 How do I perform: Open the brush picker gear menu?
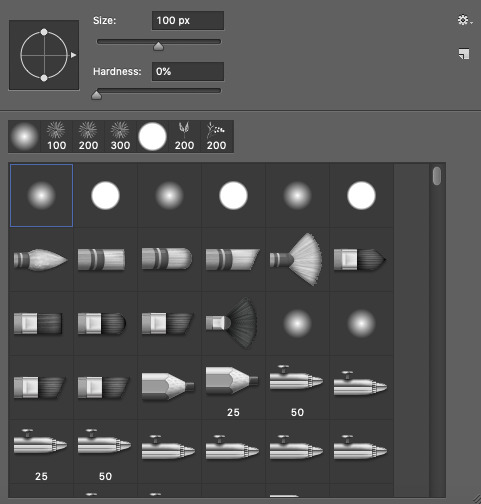click(x=465, y=20)
